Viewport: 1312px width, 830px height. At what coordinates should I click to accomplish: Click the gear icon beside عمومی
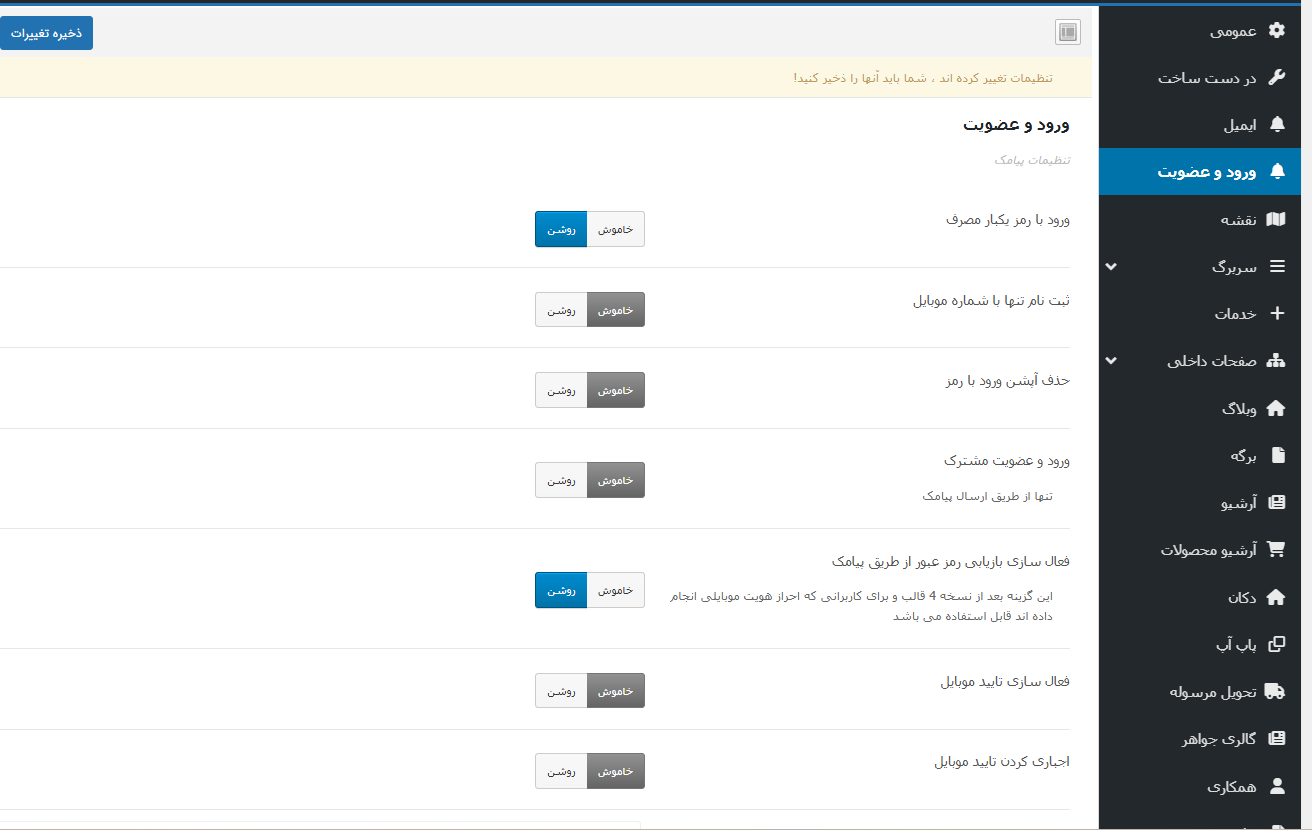pos(1276,30)
